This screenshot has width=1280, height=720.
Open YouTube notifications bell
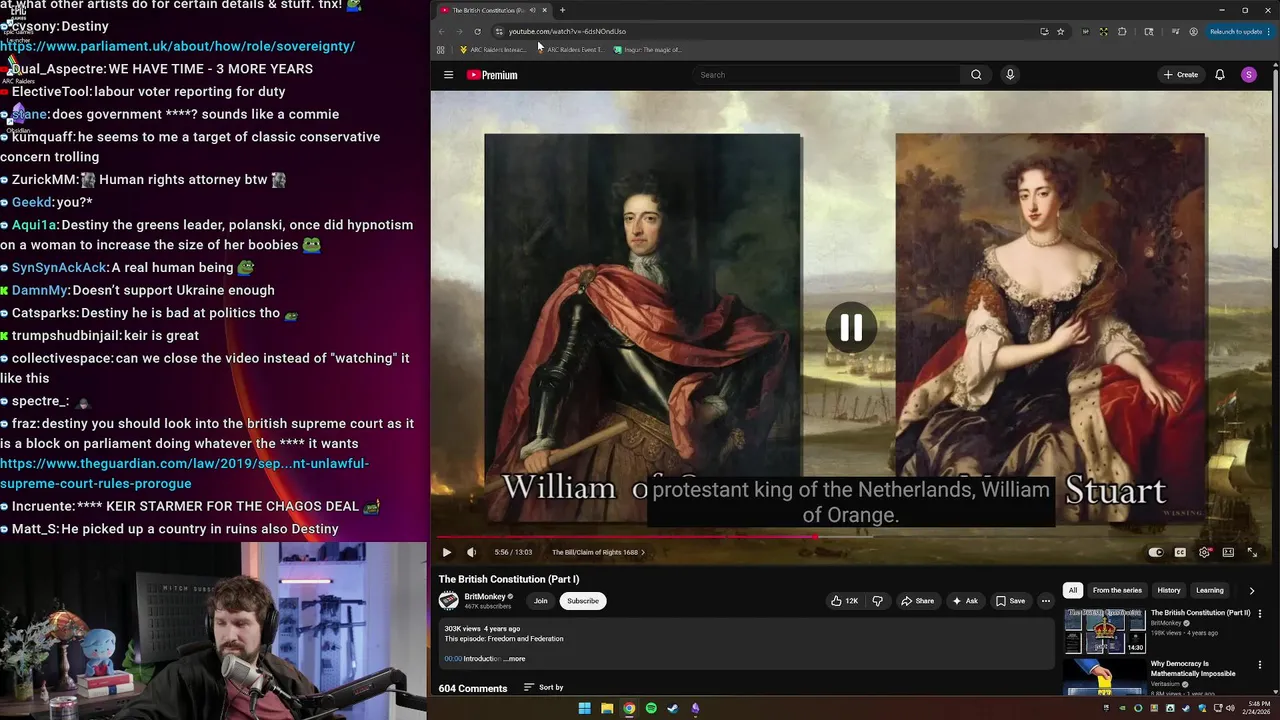click(x=1220, y=75)
